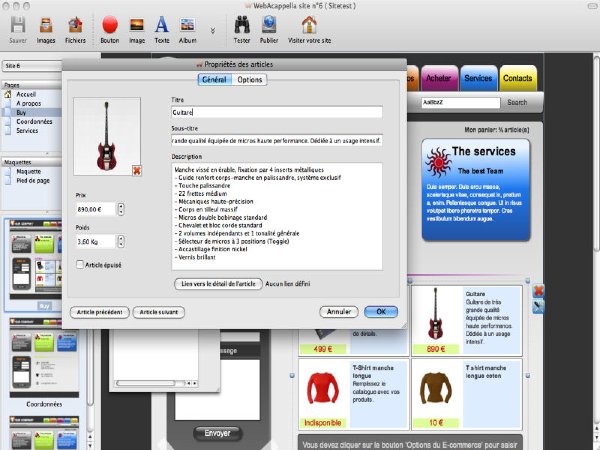This screenshot has height=450, width=600.
Task: Select the Services page in sidebar list
Action: 27,130
